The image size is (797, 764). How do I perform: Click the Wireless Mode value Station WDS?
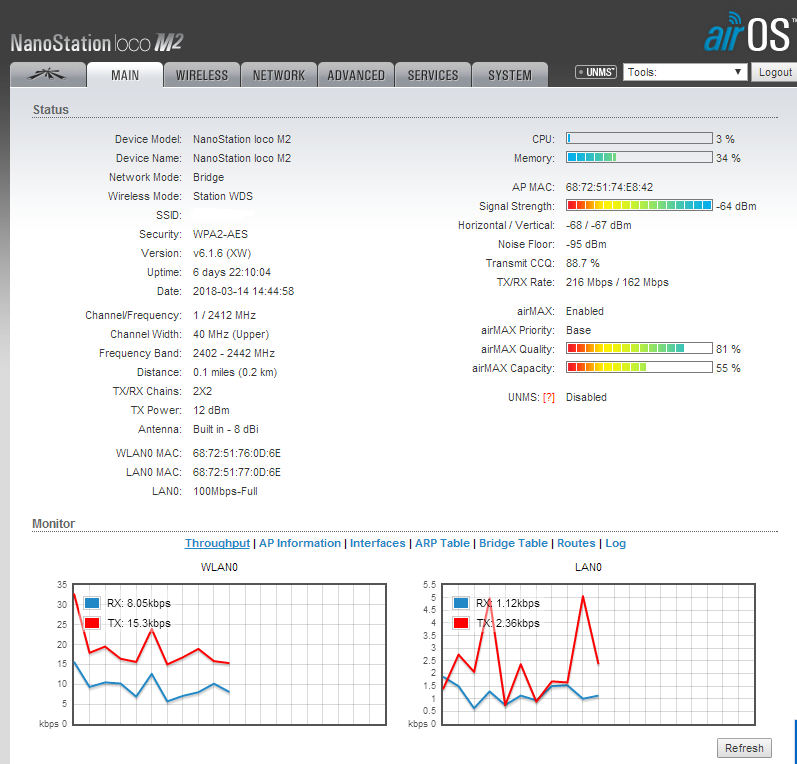(223, 196)
